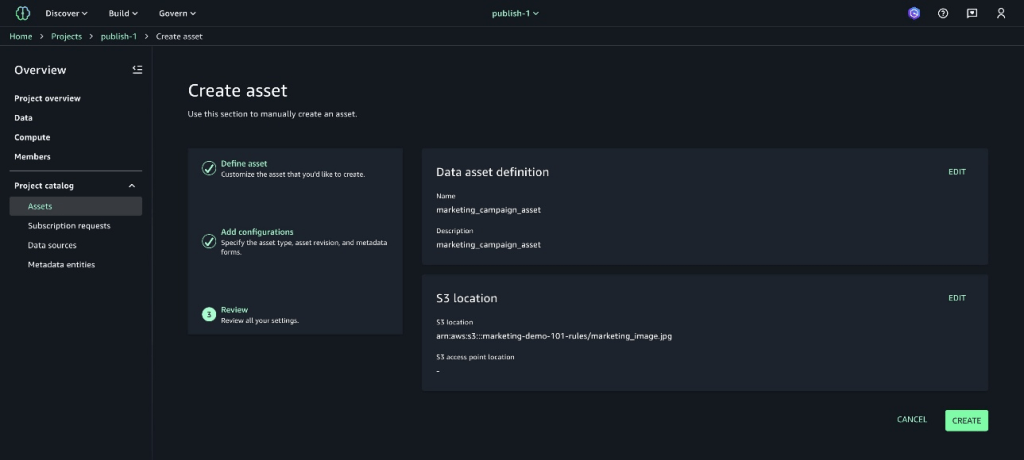Click the DataZone logo icon

click(22, 13)
